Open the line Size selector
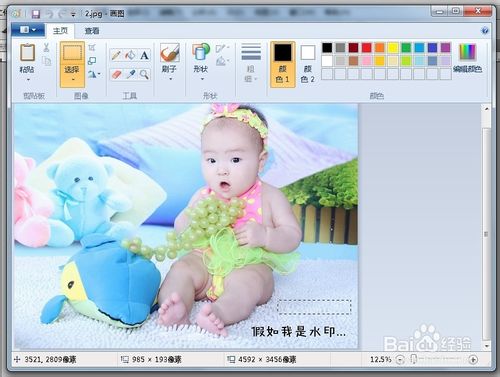This screenshot has height=377, width=500. point(251,63)
